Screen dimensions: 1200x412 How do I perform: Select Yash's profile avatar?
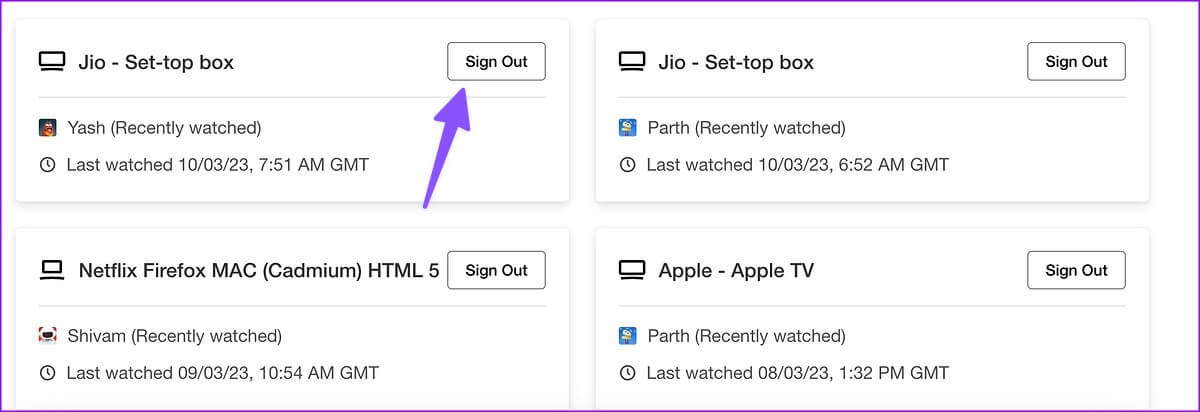(47, 128)
